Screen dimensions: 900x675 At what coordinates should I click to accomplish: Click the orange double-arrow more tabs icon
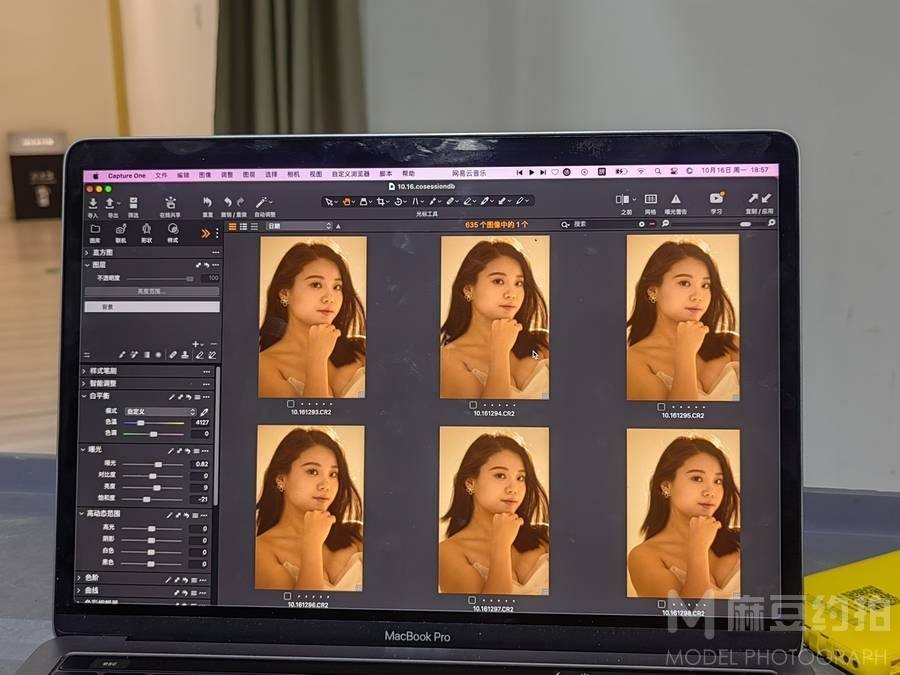(x=205, y=233)
